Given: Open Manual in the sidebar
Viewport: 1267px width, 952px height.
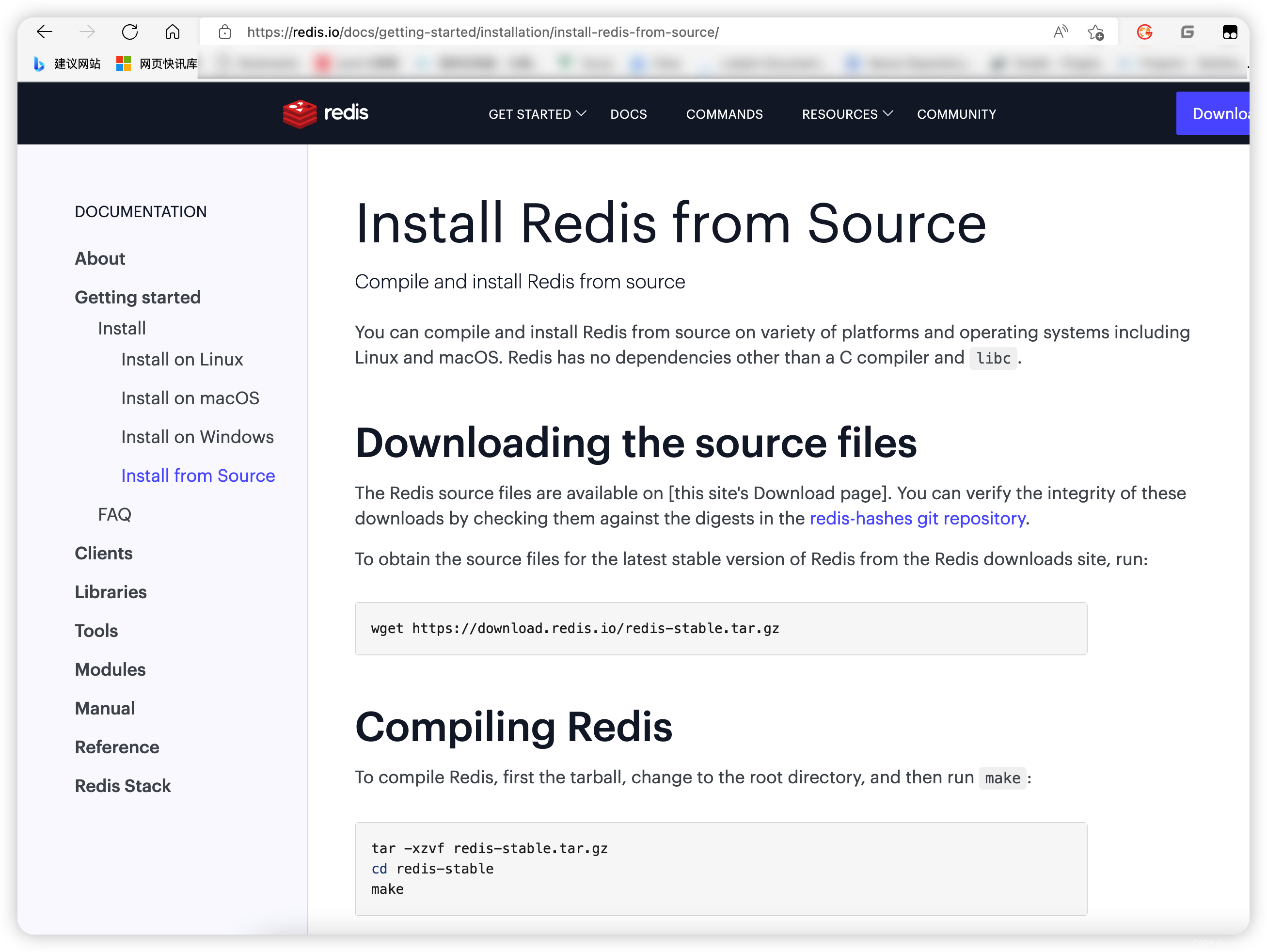Looking at the screenshot, I should [105, 708].
